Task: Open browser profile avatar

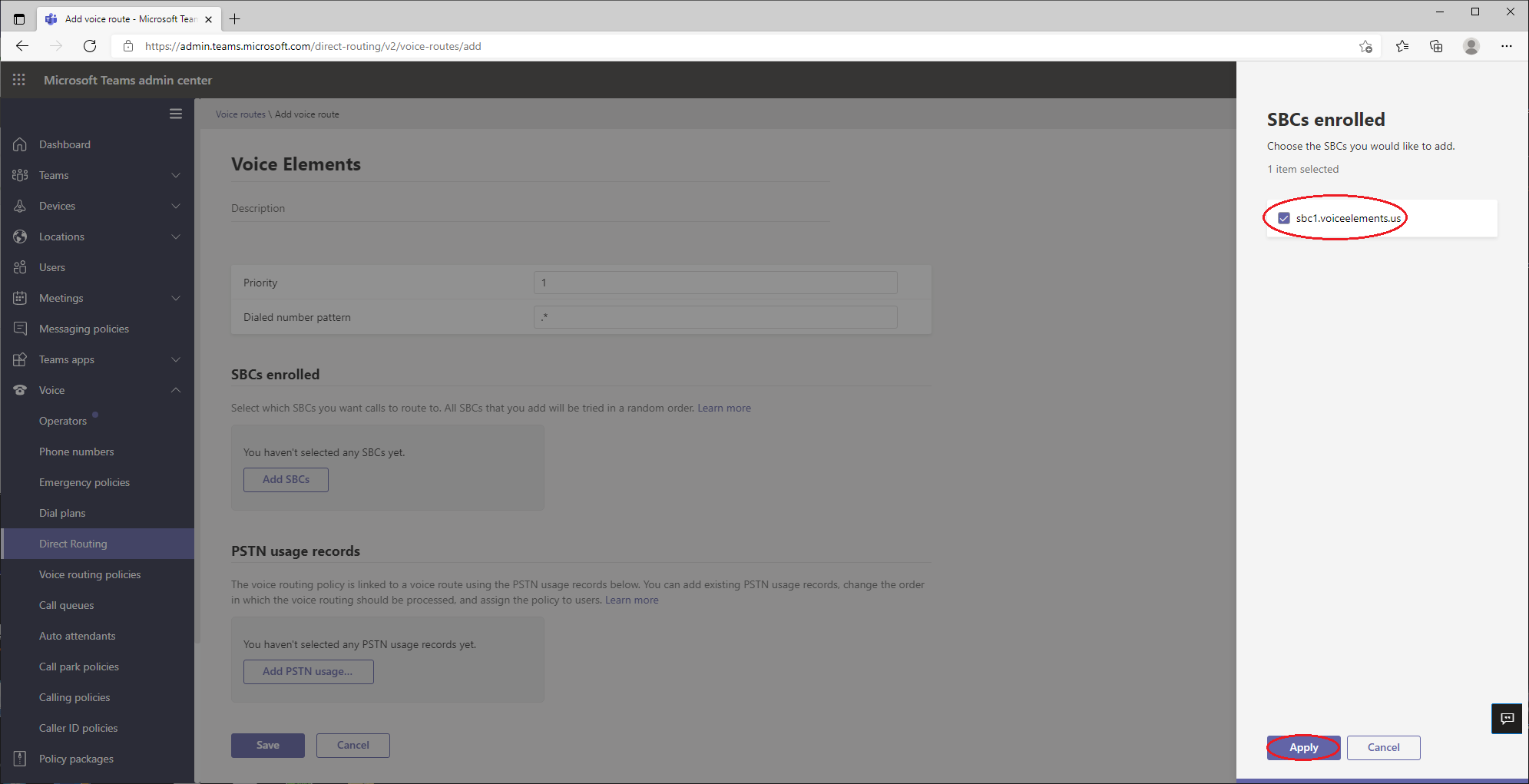Action: coord(1471,46)
